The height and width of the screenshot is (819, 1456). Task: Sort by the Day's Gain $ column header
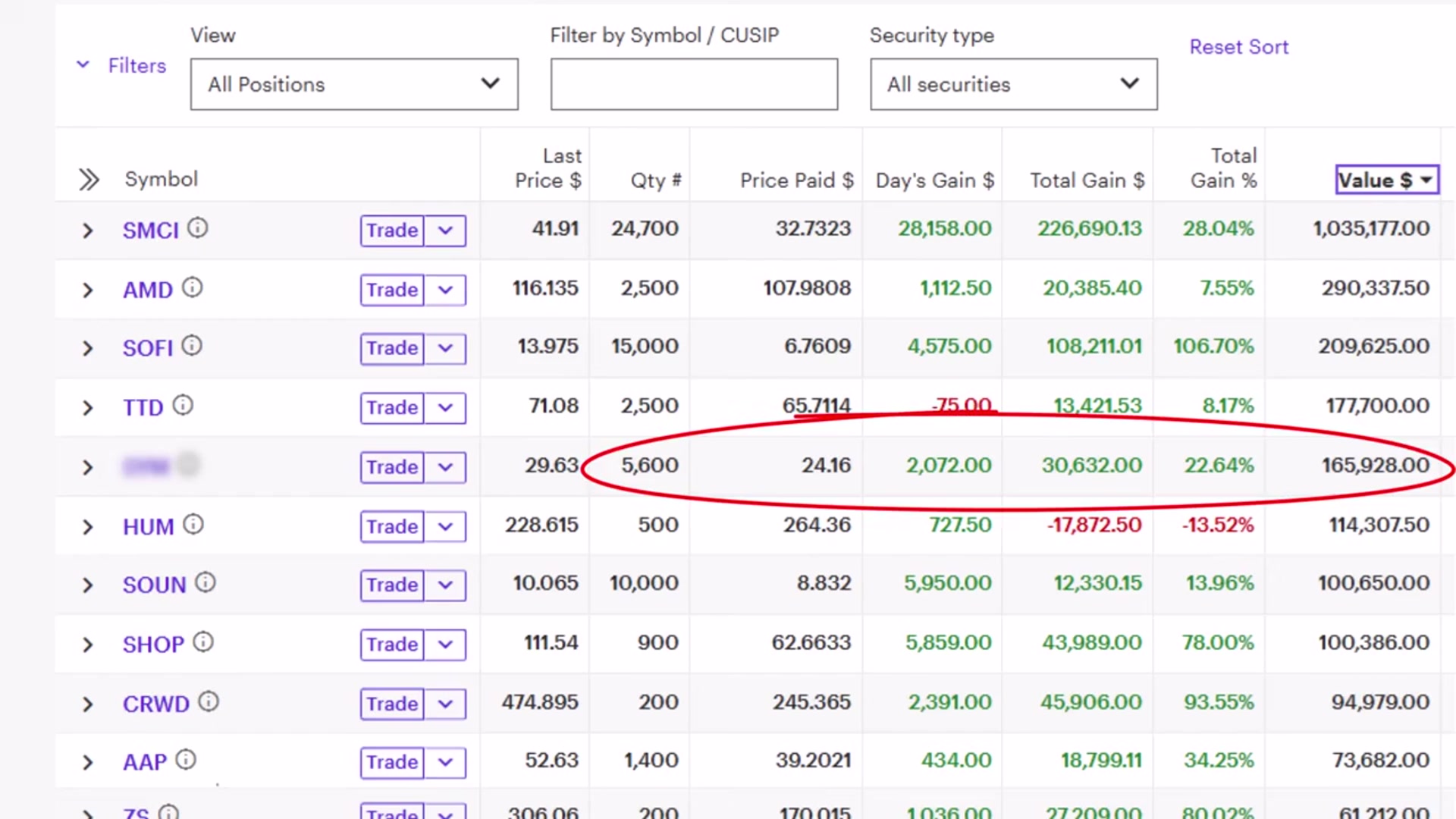(935, 180)
